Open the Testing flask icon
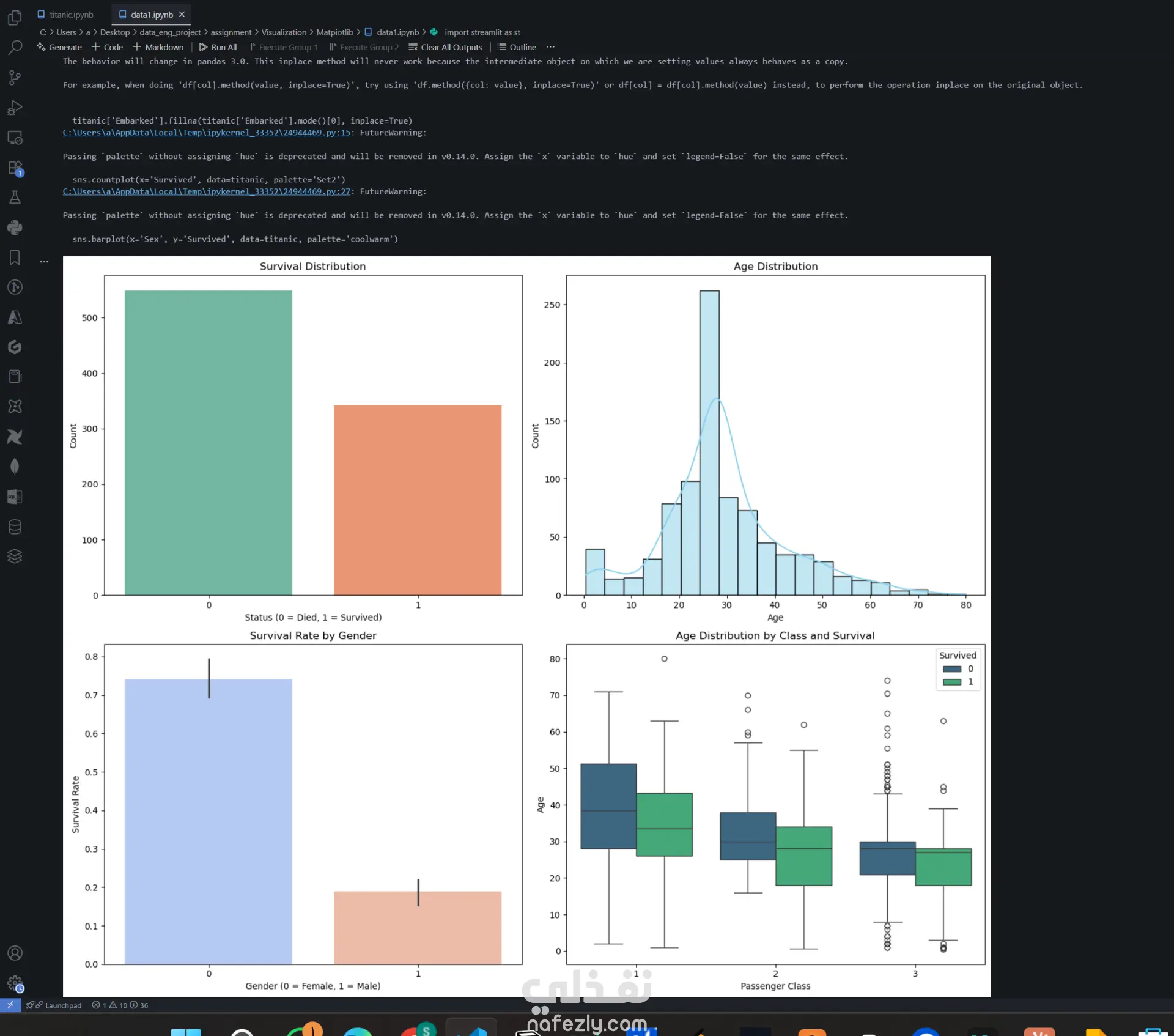Screen dimensions: 1174x1036 point(15,198)
